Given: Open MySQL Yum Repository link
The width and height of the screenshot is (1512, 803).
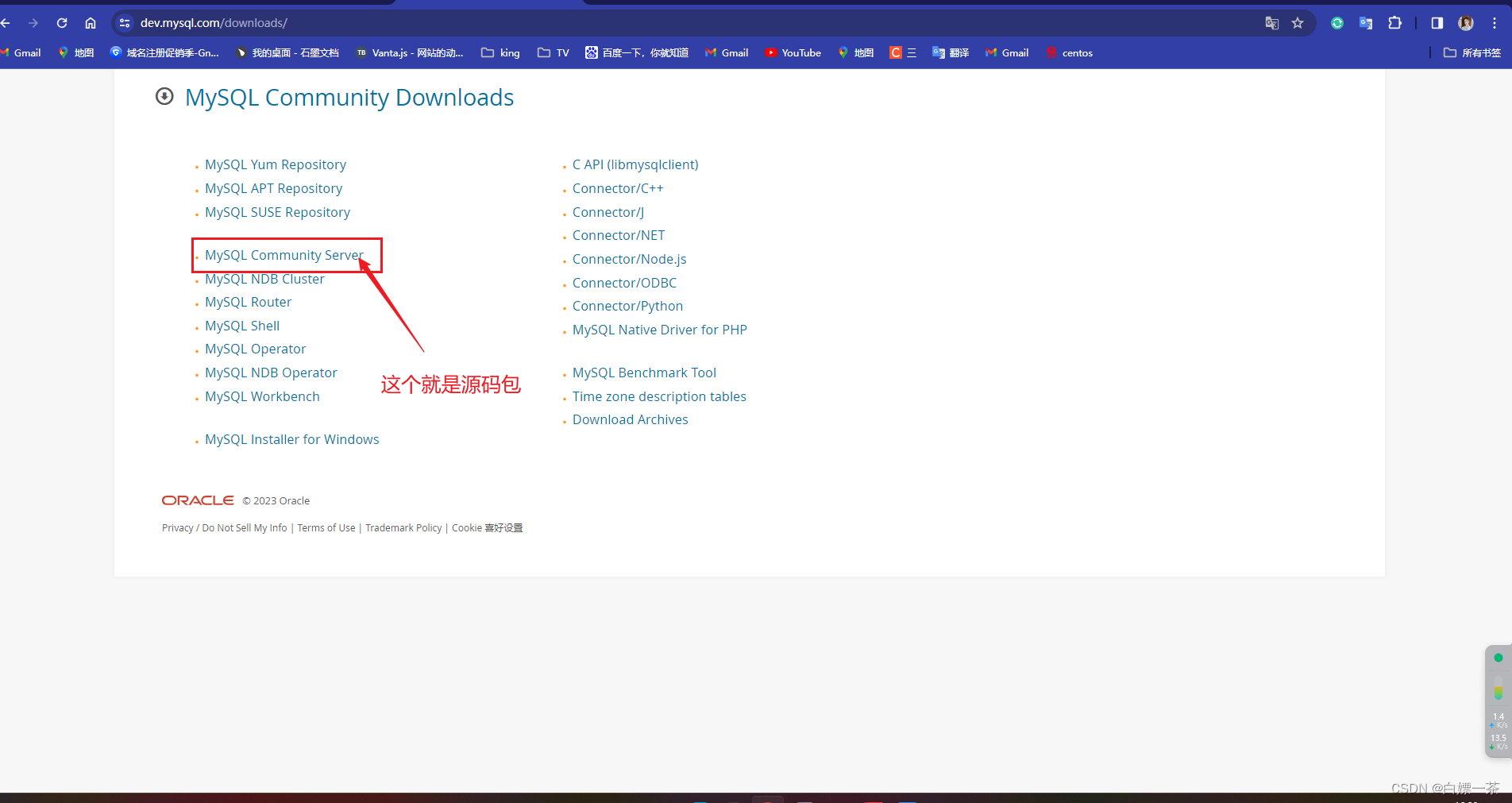Looking at the screenshot, I should tap(276, 164).
